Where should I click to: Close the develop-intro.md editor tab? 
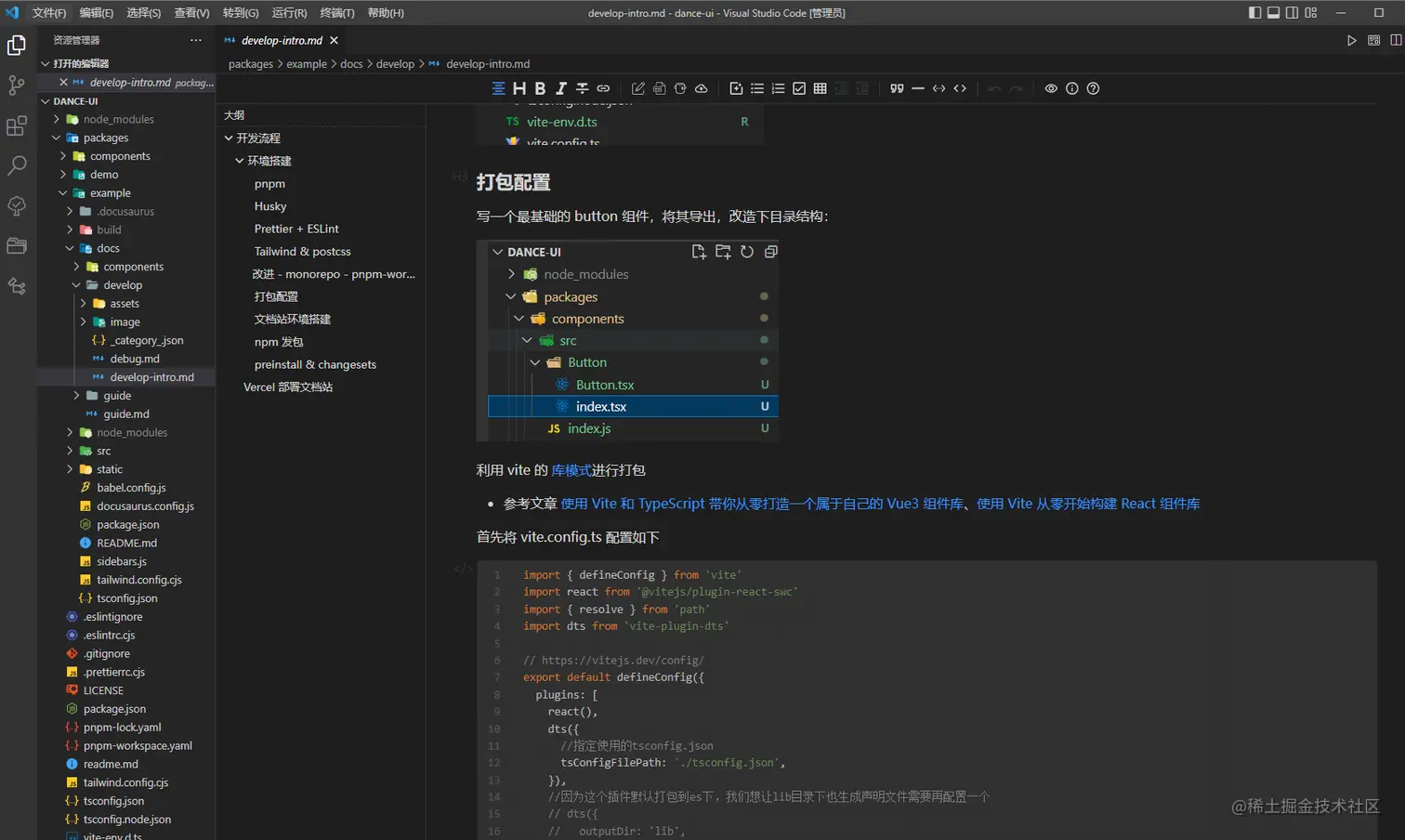[334, 40]
